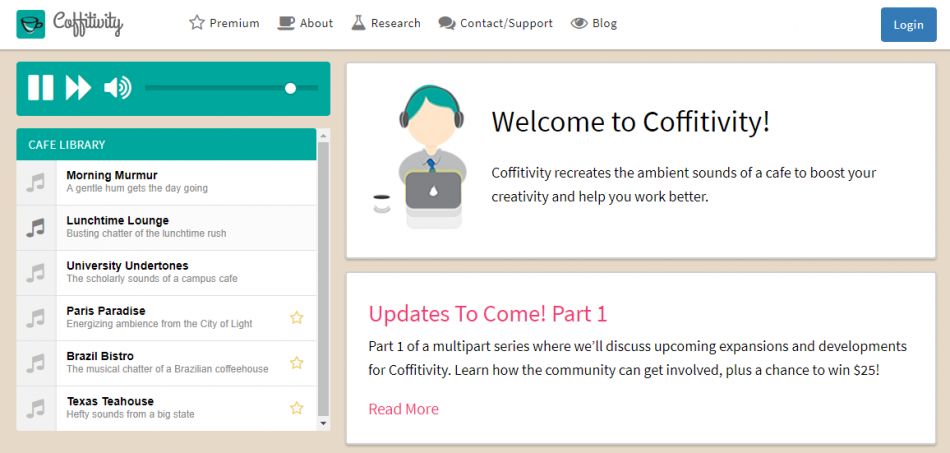Pause the cafe sound playback
950x453 pixels.
40,88
